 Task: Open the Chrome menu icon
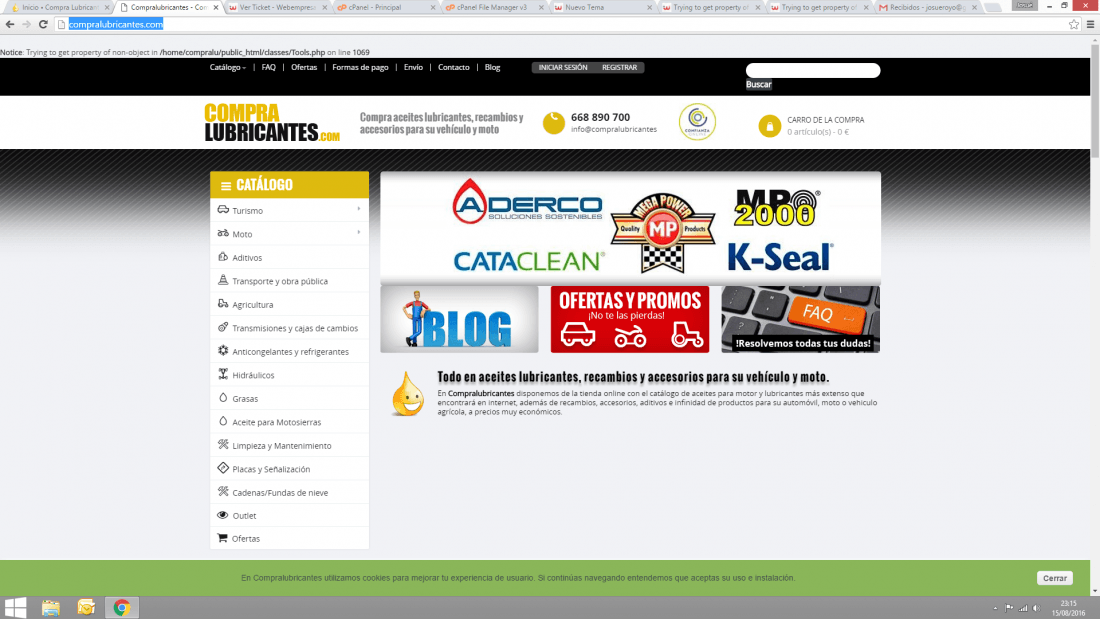point(1090,25)
